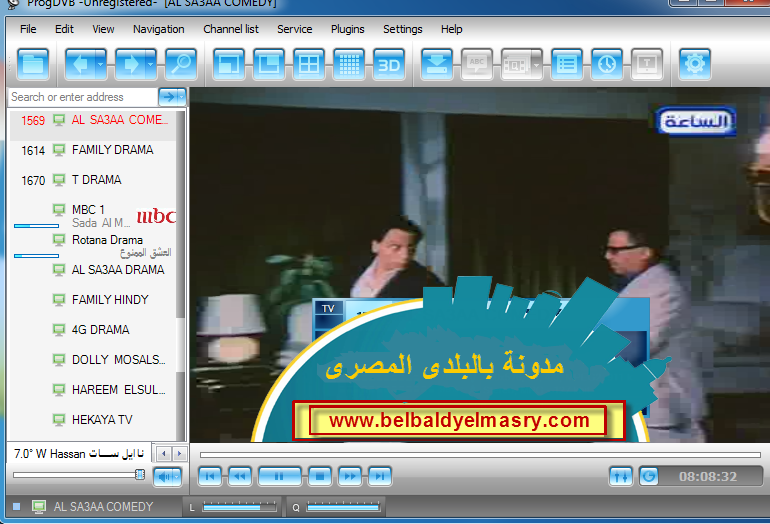Image resolution: width=770 pixels, height=524 pixels.
Task: Click the channel list vertical scrollbar
Action: (x=180, y=275)
